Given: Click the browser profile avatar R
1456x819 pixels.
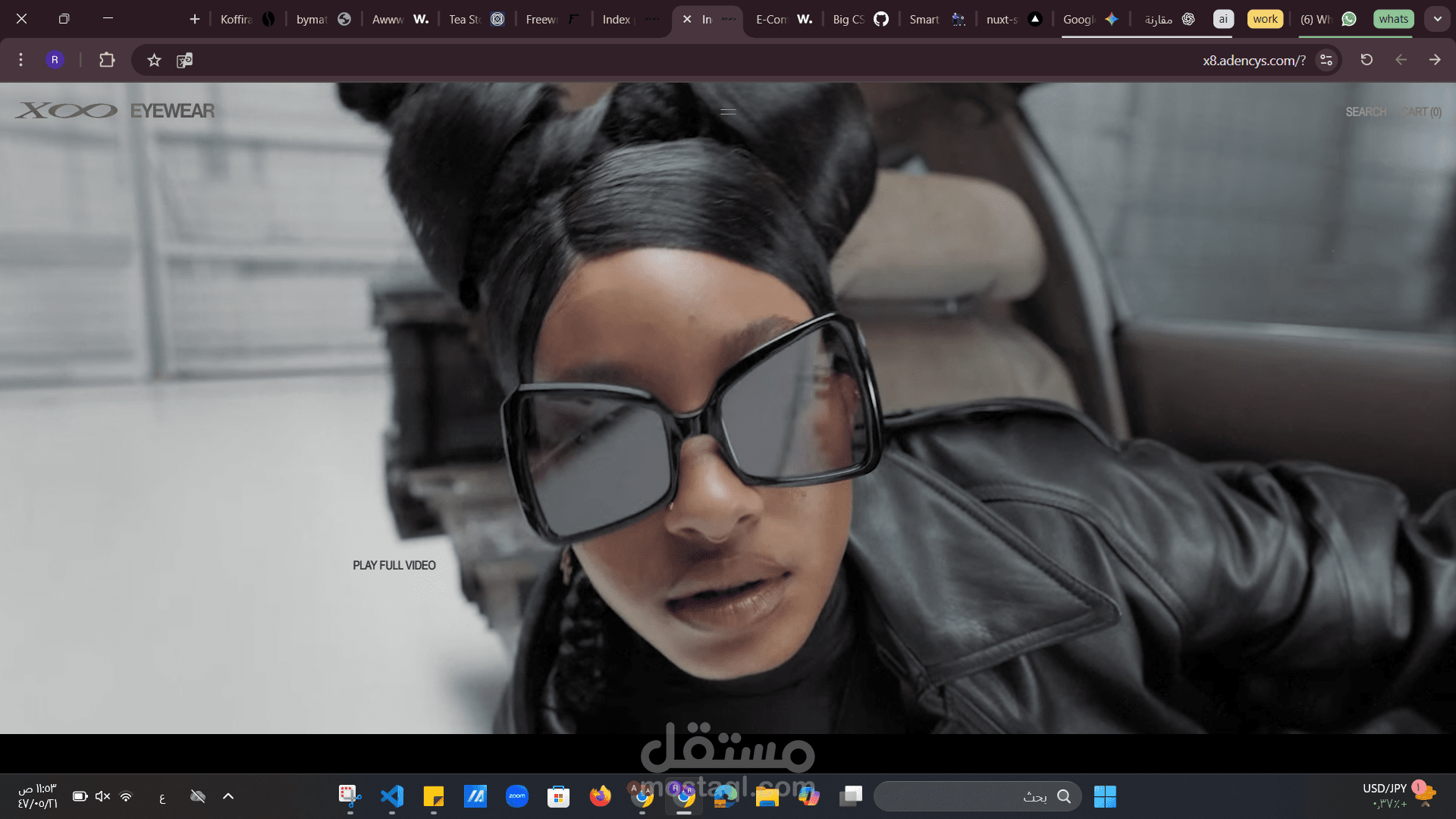Looking at the screenshot, I should click(x=55, y=59).
